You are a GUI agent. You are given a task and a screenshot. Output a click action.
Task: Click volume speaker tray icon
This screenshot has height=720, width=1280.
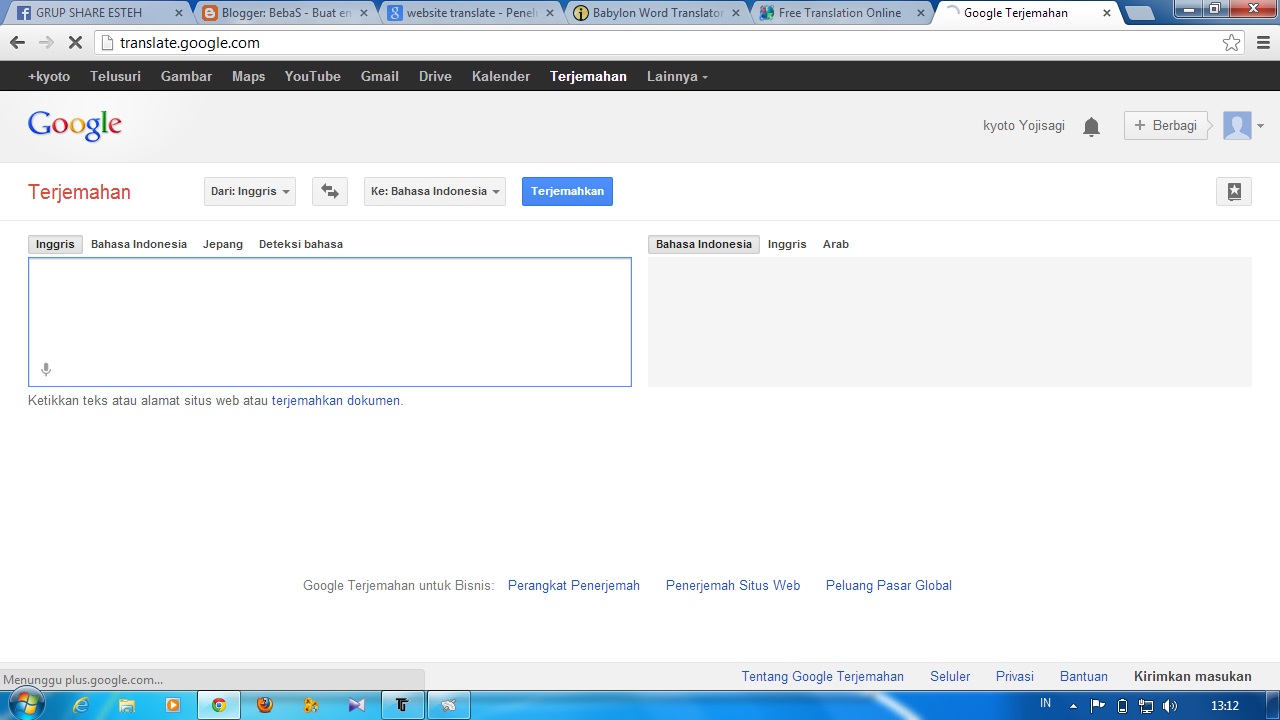coord(1170,706)
